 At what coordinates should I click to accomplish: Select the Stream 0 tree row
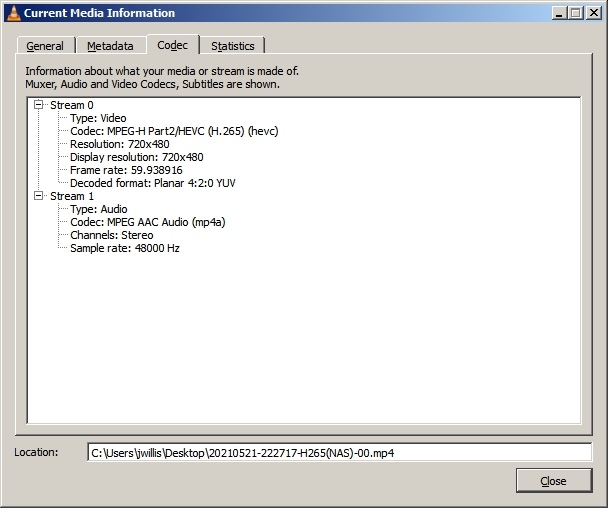(72, 105)
